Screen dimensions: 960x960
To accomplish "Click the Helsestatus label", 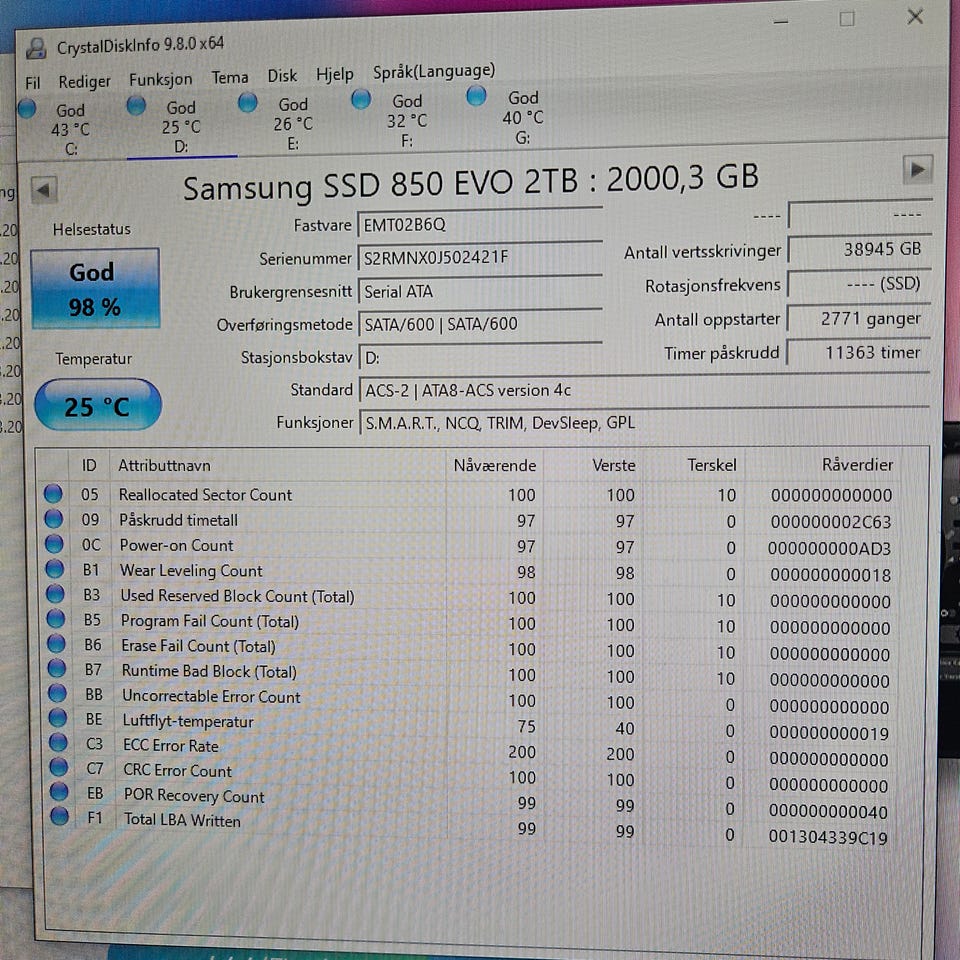I will click(x=92, y=230).
